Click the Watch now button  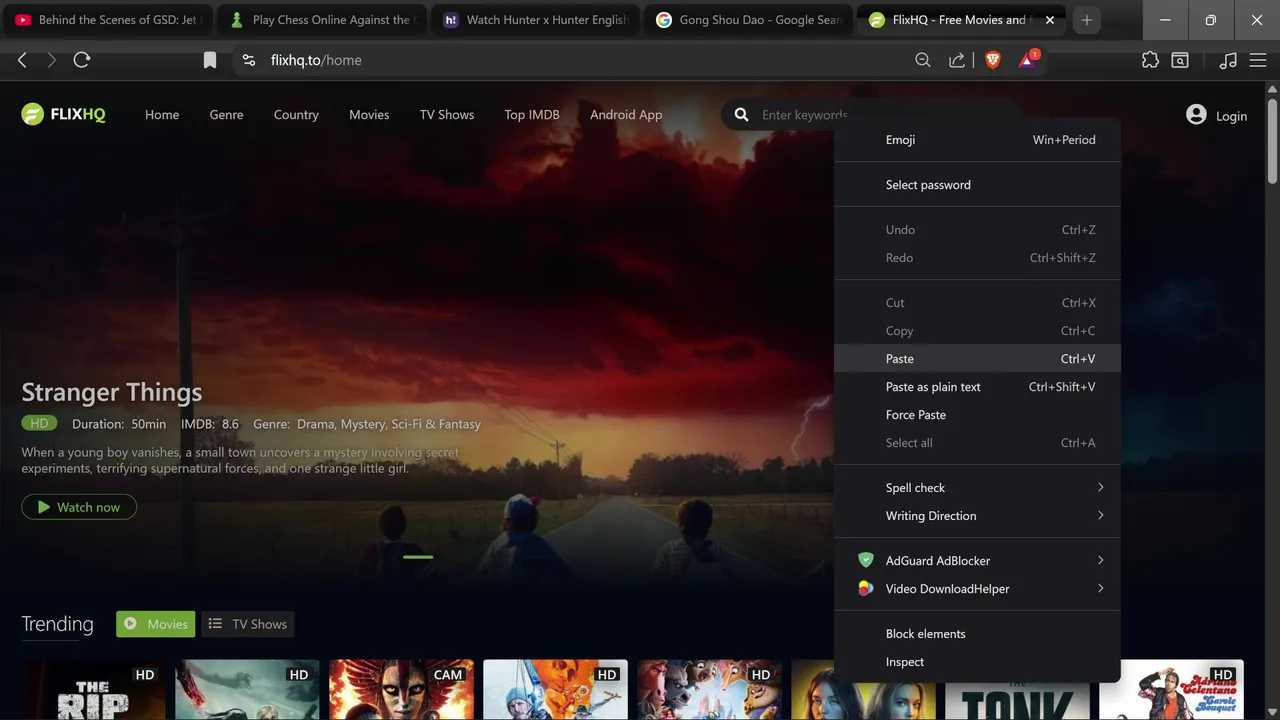point(79,507)
